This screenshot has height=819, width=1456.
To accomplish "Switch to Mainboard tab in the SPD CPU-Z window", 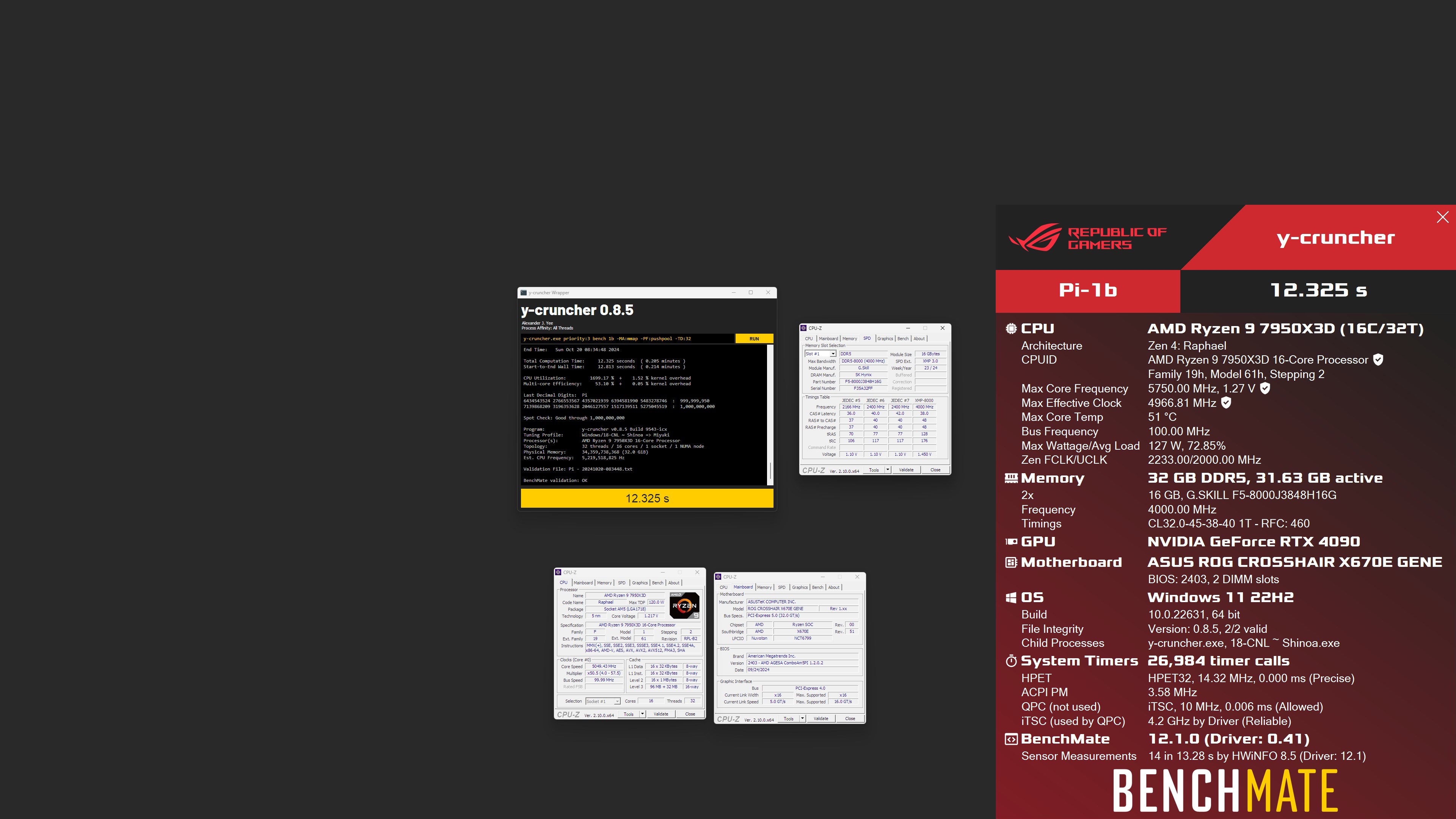I will point(828,339).
